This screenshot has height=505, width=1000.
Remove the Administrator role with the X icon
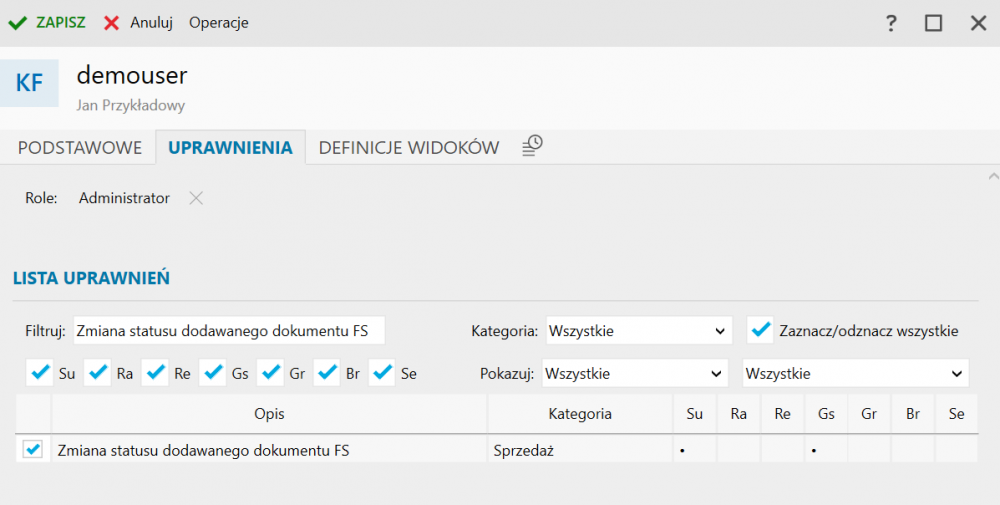point(196,198)
